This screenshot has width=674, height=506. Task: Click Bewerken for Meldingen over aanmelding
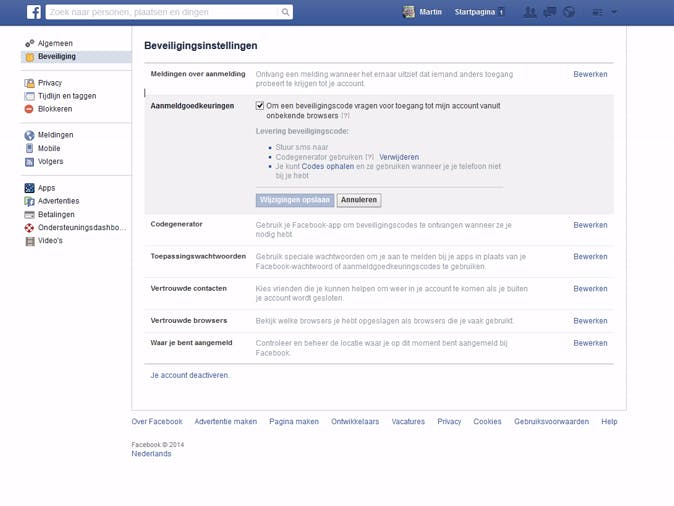[590, 74]
